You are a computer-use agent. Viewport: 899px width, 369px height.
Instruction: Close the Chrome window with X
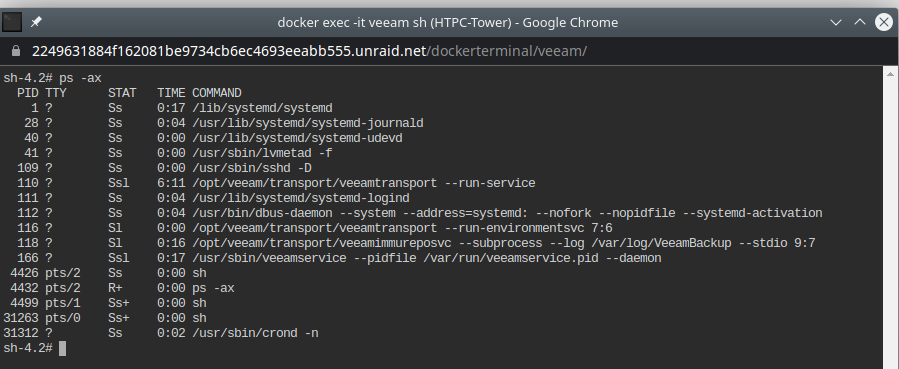(884, 22)
